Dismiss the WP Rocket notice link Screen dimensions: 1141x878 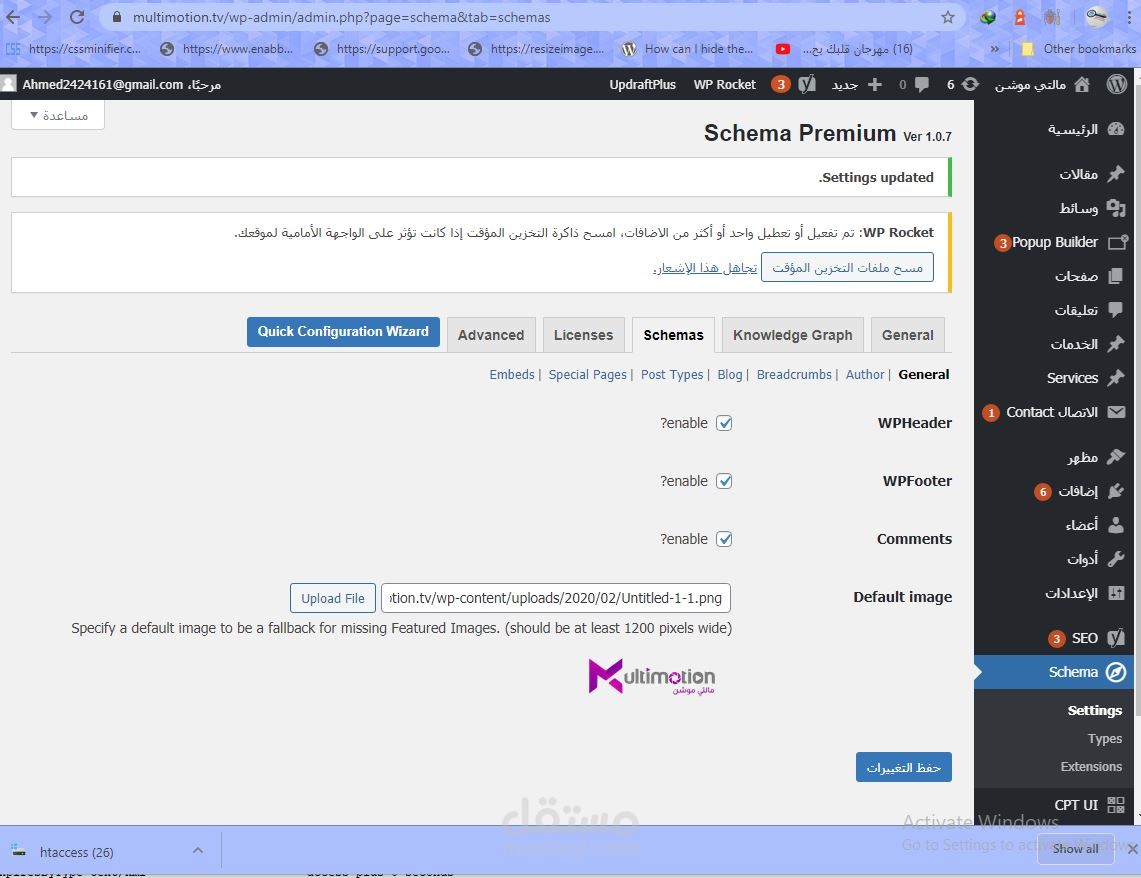pos(705,268)
